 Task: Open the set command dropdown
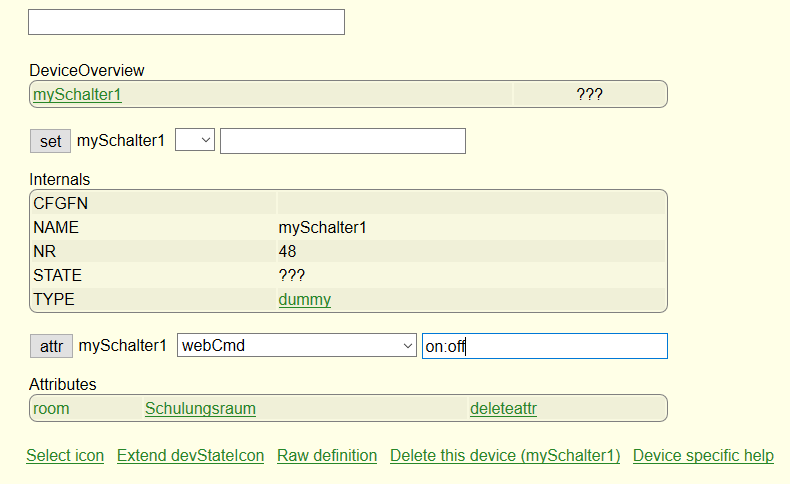pyautogui.click(x=195, y=140)
